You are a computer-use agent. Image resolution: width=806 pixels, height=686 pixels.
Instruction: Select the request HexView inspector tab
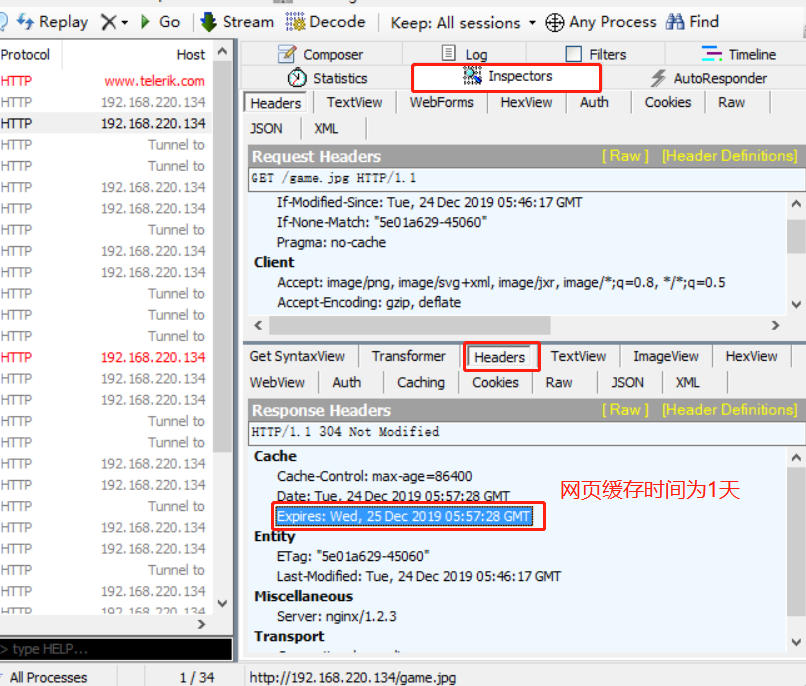click(x=526, y=103)
